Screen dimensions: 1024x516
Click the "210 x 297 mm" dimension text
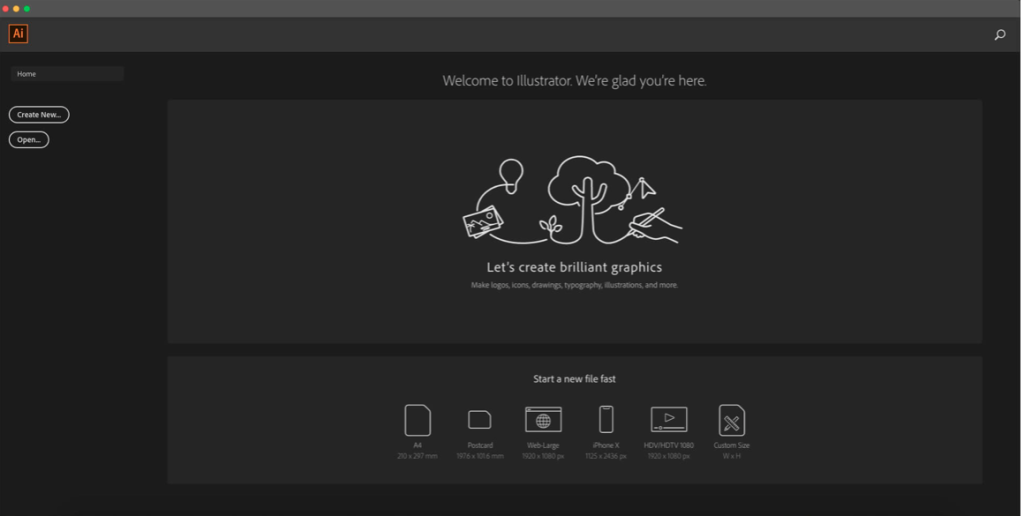tap(417, 456)
